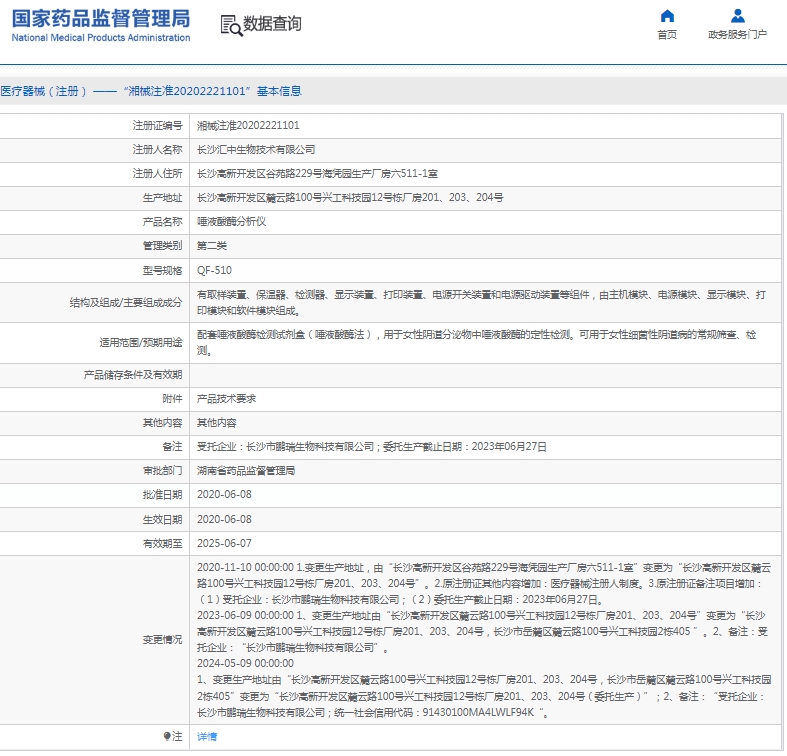Click the 管理类别 label

(x=162, y=245)
